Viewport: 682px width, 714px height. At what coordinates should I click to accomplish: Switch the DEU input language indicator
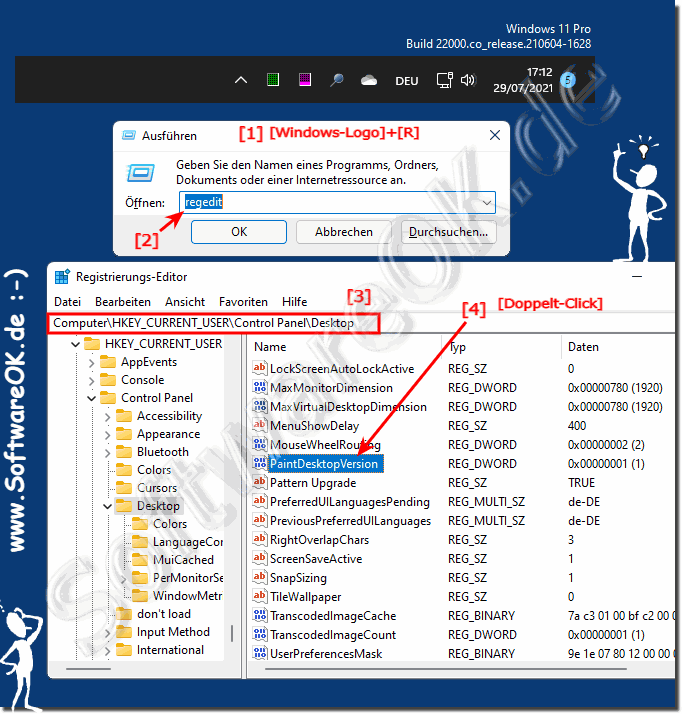pyautogui.click(x=407, y=81)
